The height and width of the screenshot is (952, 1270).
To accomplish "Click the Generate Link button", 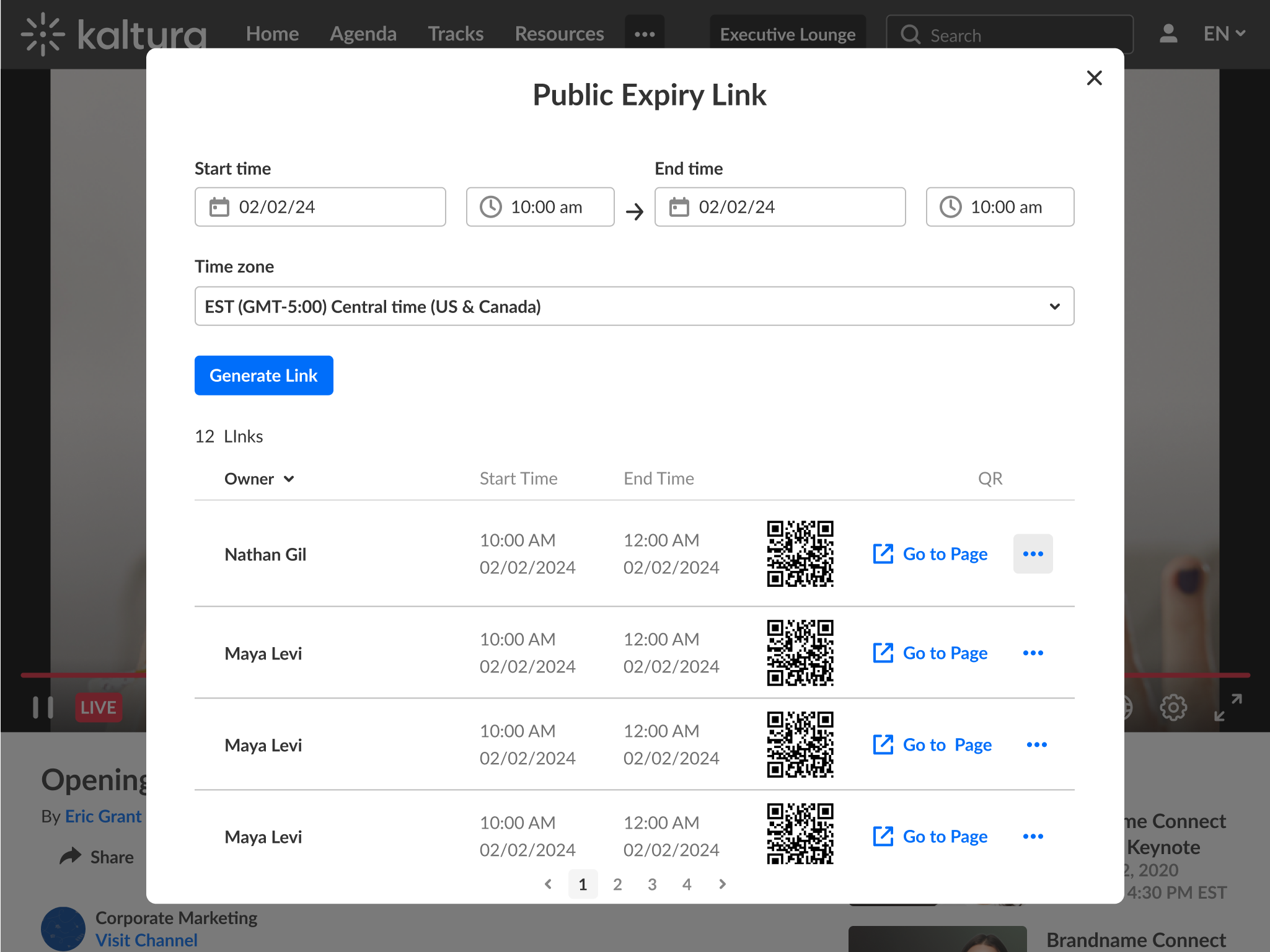I will pyautogui.click(x=263, y=376).
